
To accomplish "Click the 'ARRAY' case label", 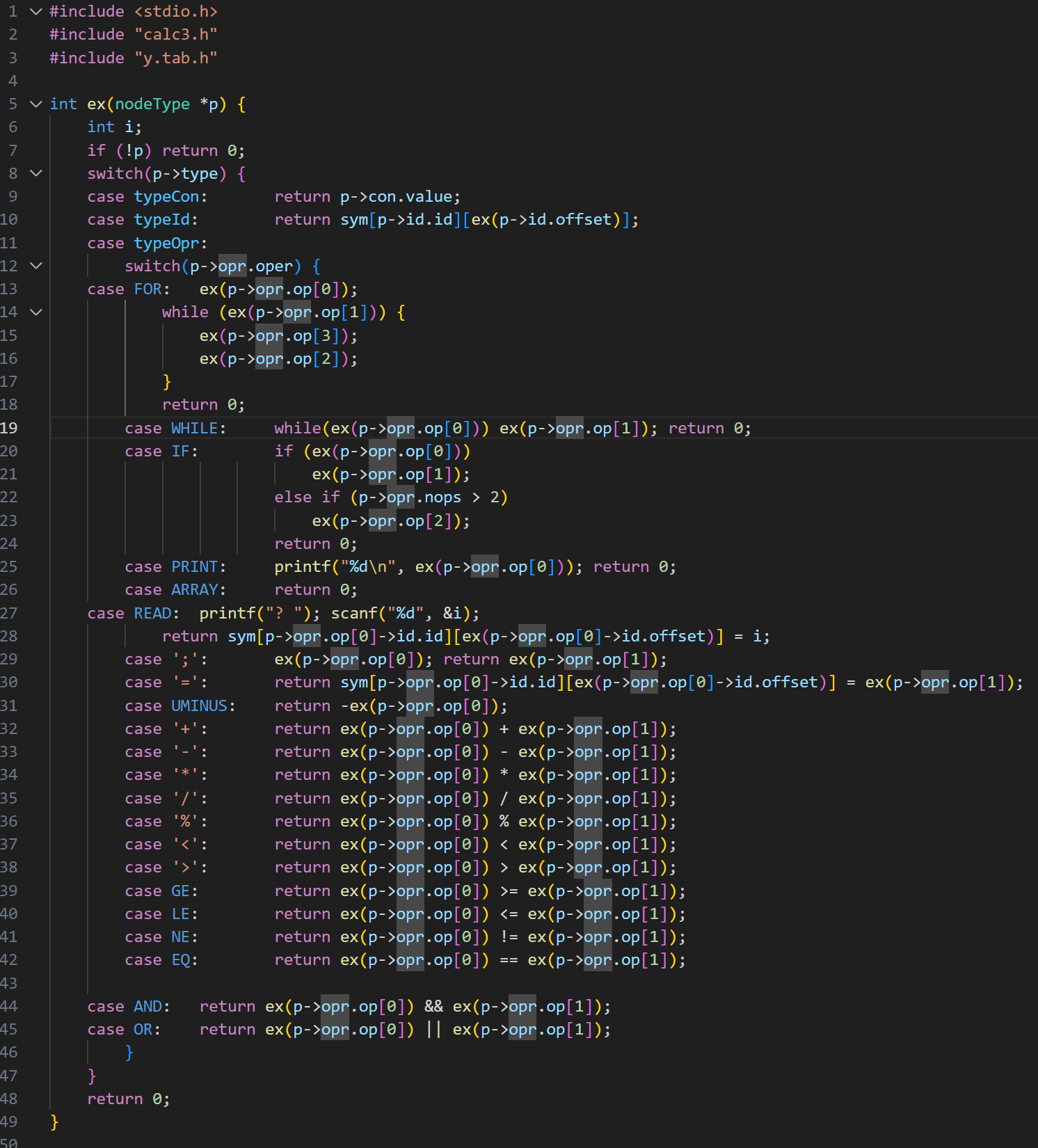I will click(x=195, y=590).
